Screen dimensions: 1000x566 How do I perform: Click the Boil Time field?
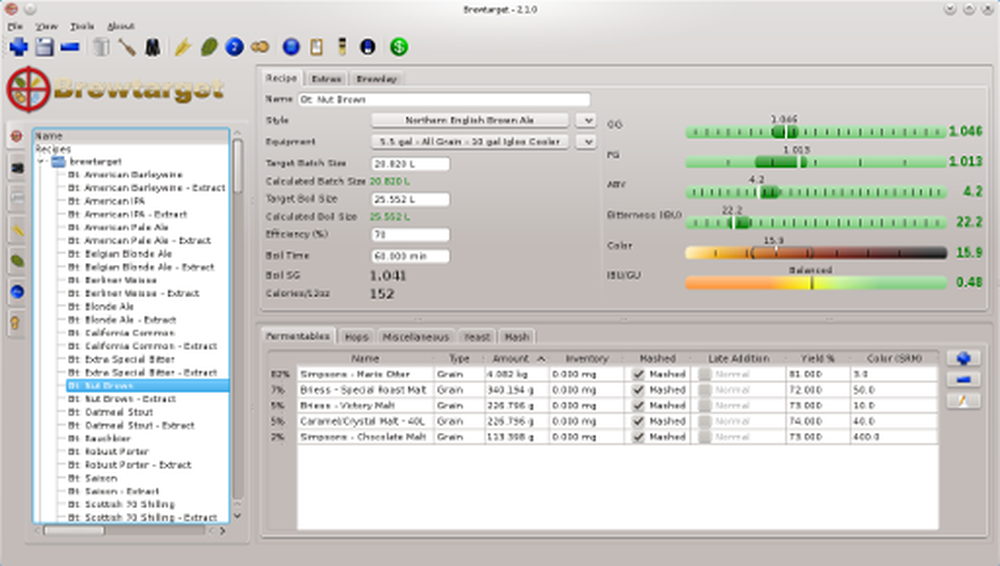410,256
